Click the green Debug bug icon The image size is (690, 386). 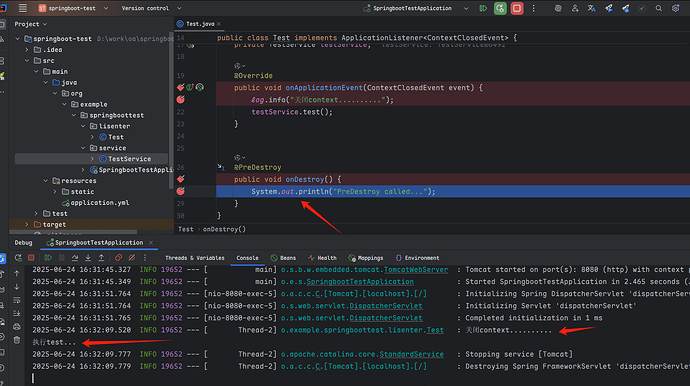[500, 8]
